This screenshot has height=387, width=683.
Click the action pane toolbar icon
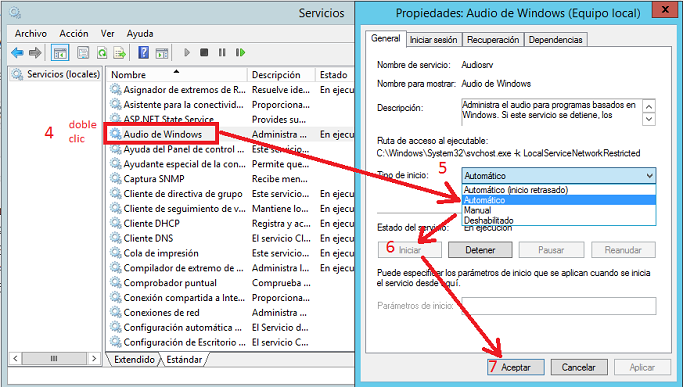point(162,53)
